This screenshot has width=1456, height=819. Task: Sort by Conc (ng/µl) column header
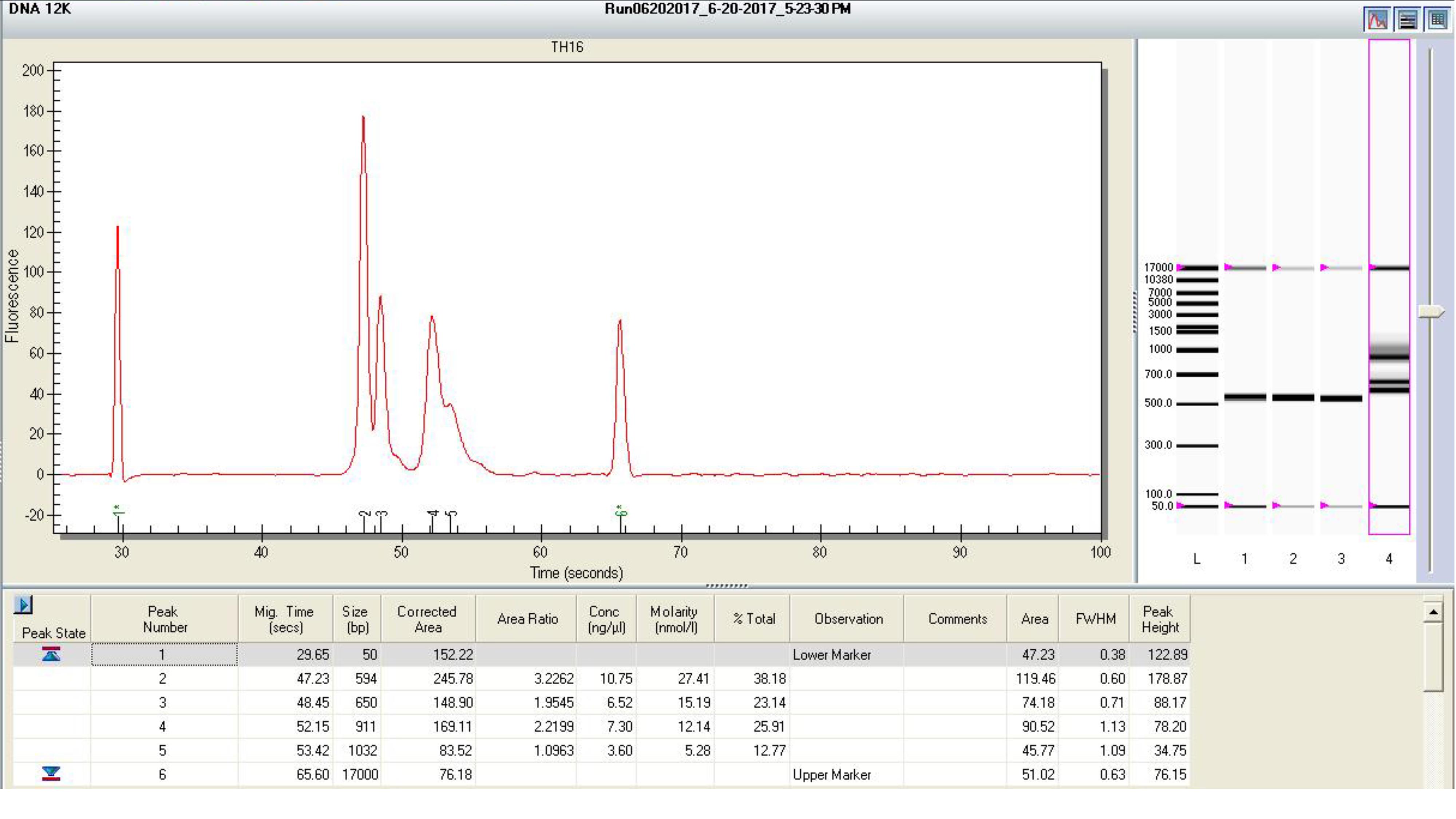coord(606,619)
